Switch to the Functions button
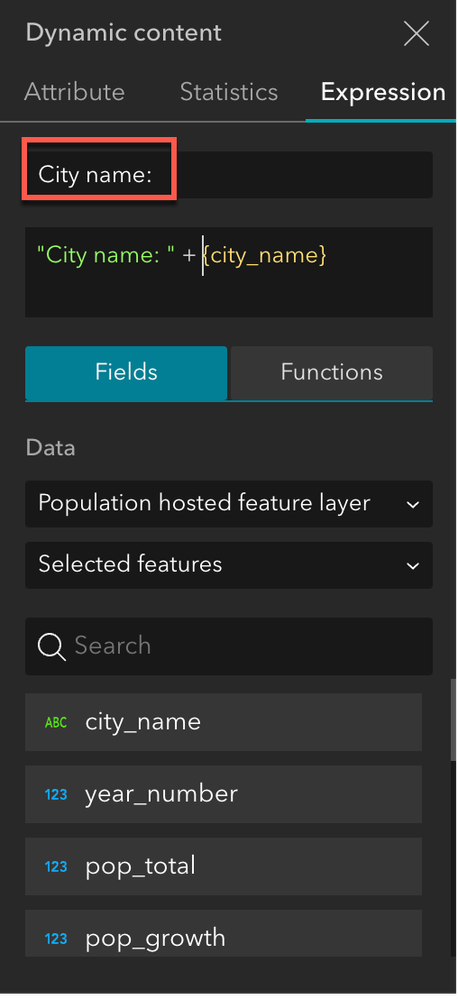The height and width of the screenshot is (999, 458). point(331,373)
